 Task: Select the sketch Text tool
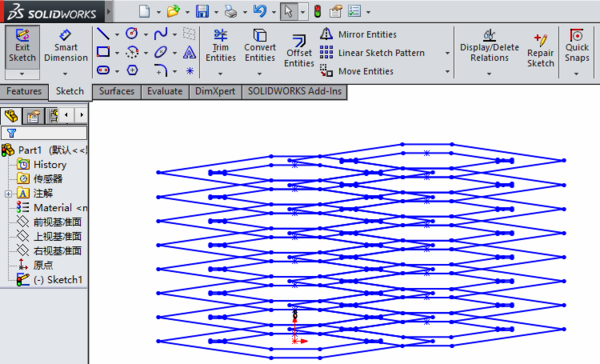(x=189, y=52)
